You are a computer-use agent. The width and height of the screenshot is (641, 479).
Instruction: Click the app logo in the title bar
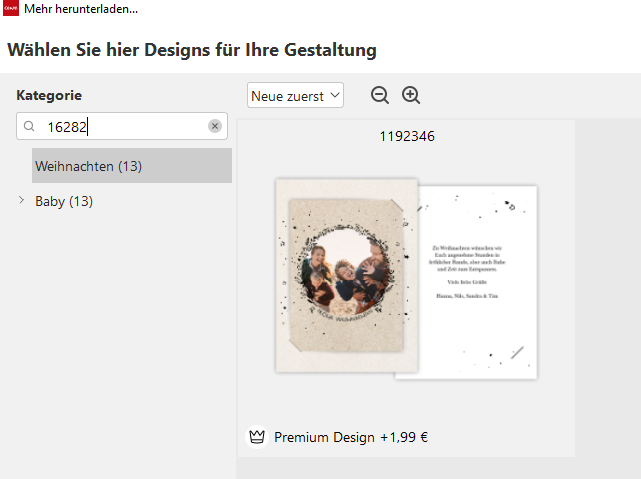(x=10, y=9)
